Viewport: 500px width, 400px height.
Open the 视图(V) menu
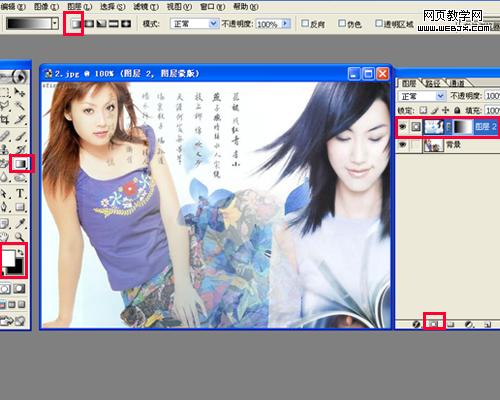coord(179,6)
